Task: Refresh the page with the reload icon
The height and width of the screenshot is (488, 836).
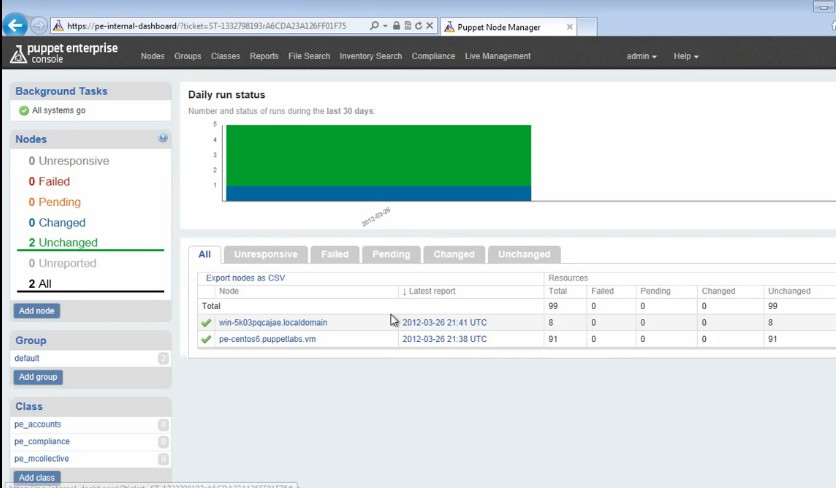Action: click(x=419, y=26)
